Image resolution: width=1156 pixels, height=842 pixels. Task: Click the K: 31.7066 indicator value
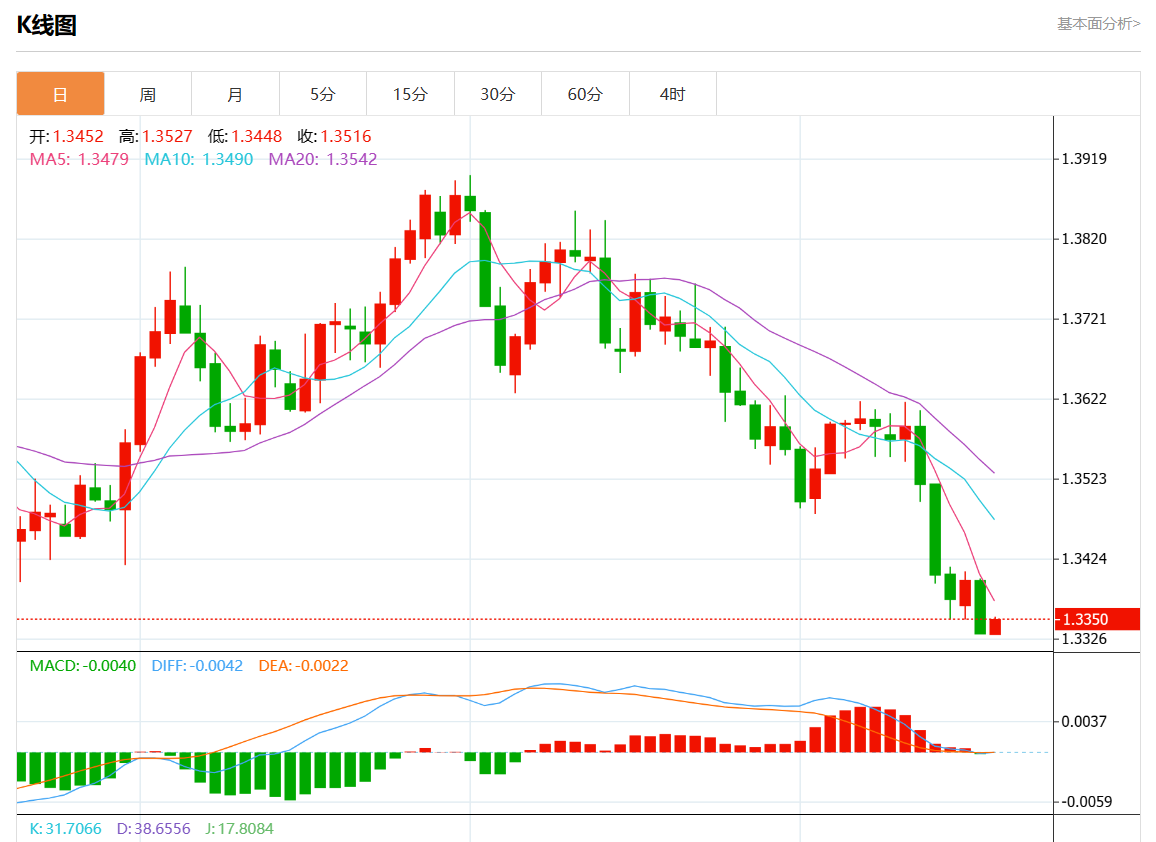point(66,829)
